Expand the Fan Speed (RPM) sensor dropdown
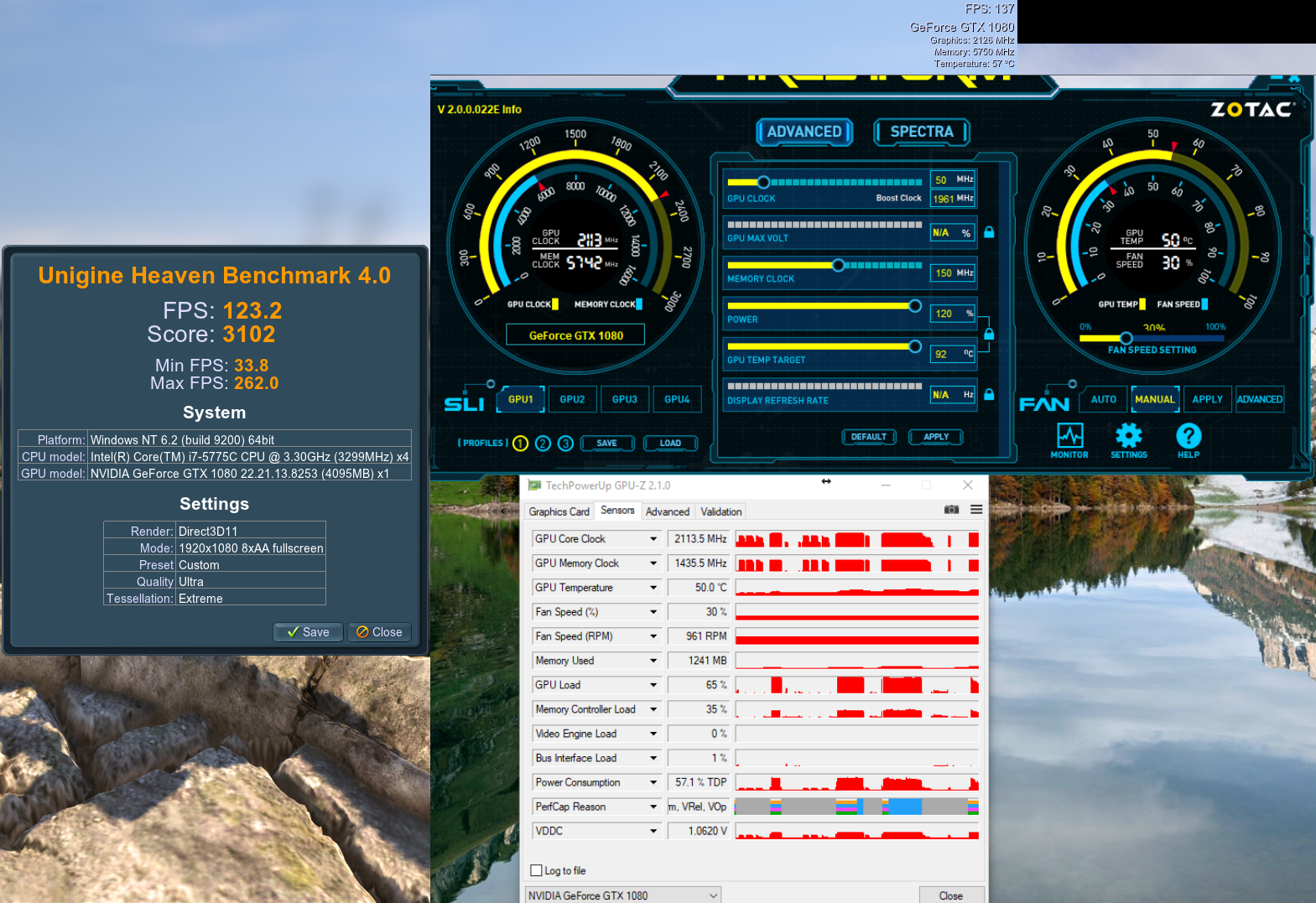The width and height of the screenshot is (1316, 903). [x=653, y=636]
